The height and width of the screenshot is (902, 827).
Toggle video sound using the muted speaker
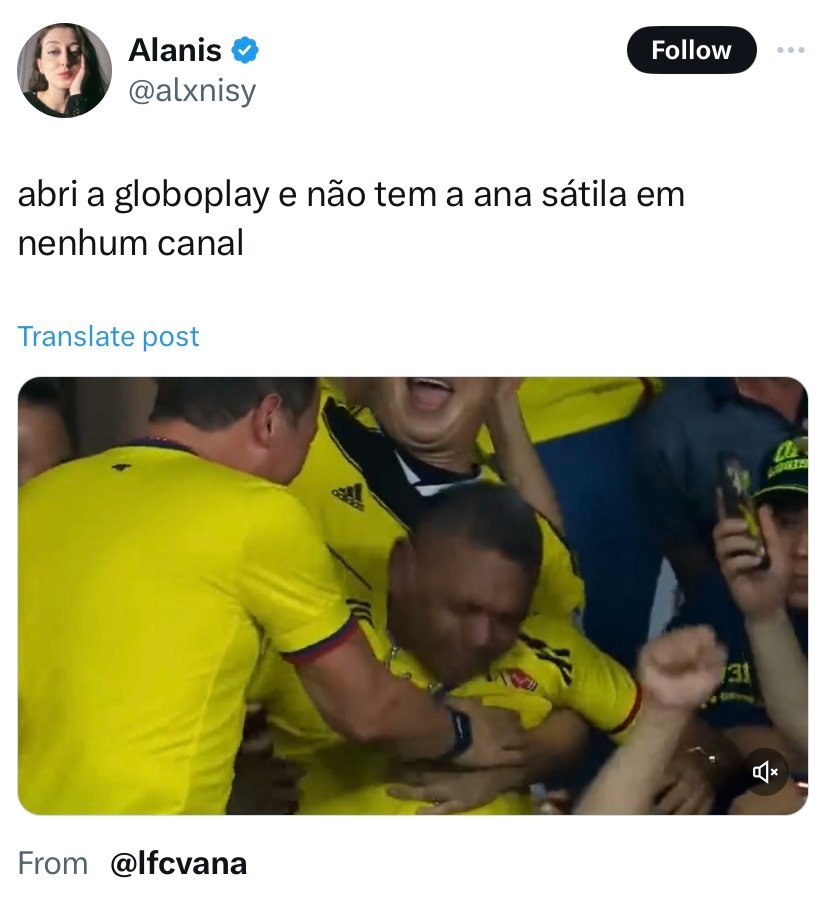[765, 772]
